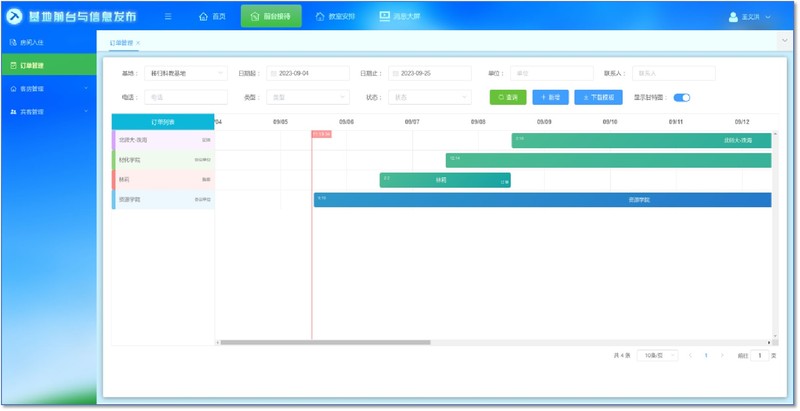The height and width of the screenshot is (411, 800).
Task: Click the blue 新增 add button
Action: 551,97
